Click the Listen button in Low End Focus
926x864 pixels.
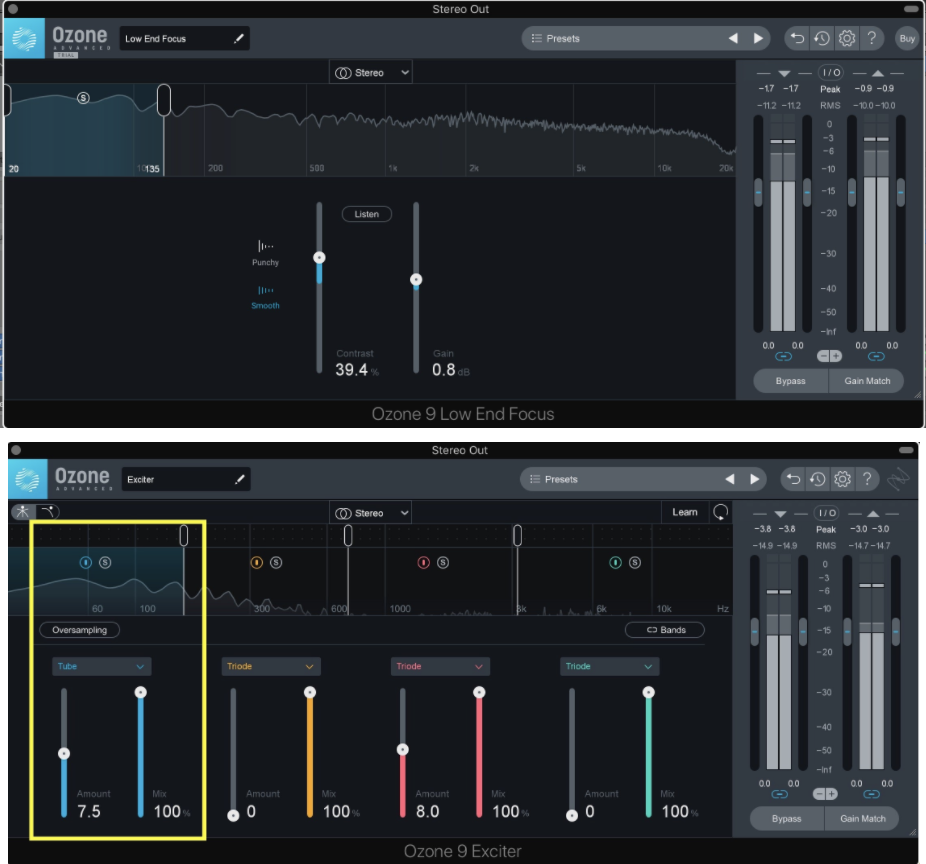click(x=367, y=214)
